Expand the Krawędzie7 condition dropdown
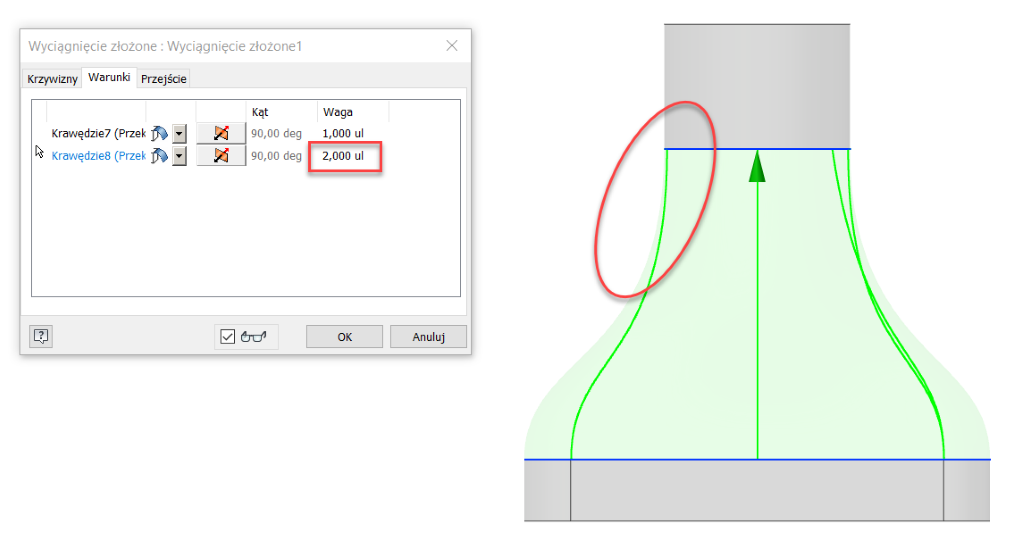The image size is (1024, 542). pos(179,133)
